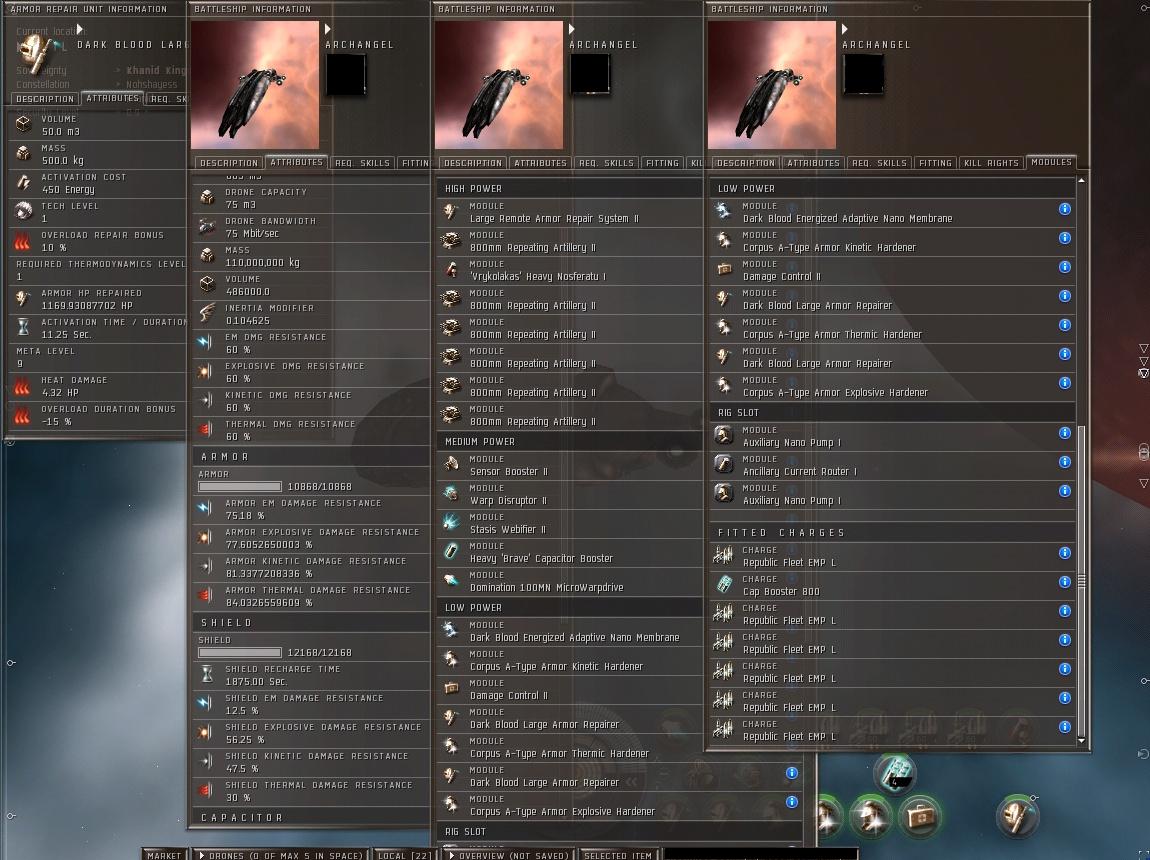The width and height of the screenshot is (1150, 860).
Task: Click the Stasis Webifier II module icon
Action: coord(451,523)
